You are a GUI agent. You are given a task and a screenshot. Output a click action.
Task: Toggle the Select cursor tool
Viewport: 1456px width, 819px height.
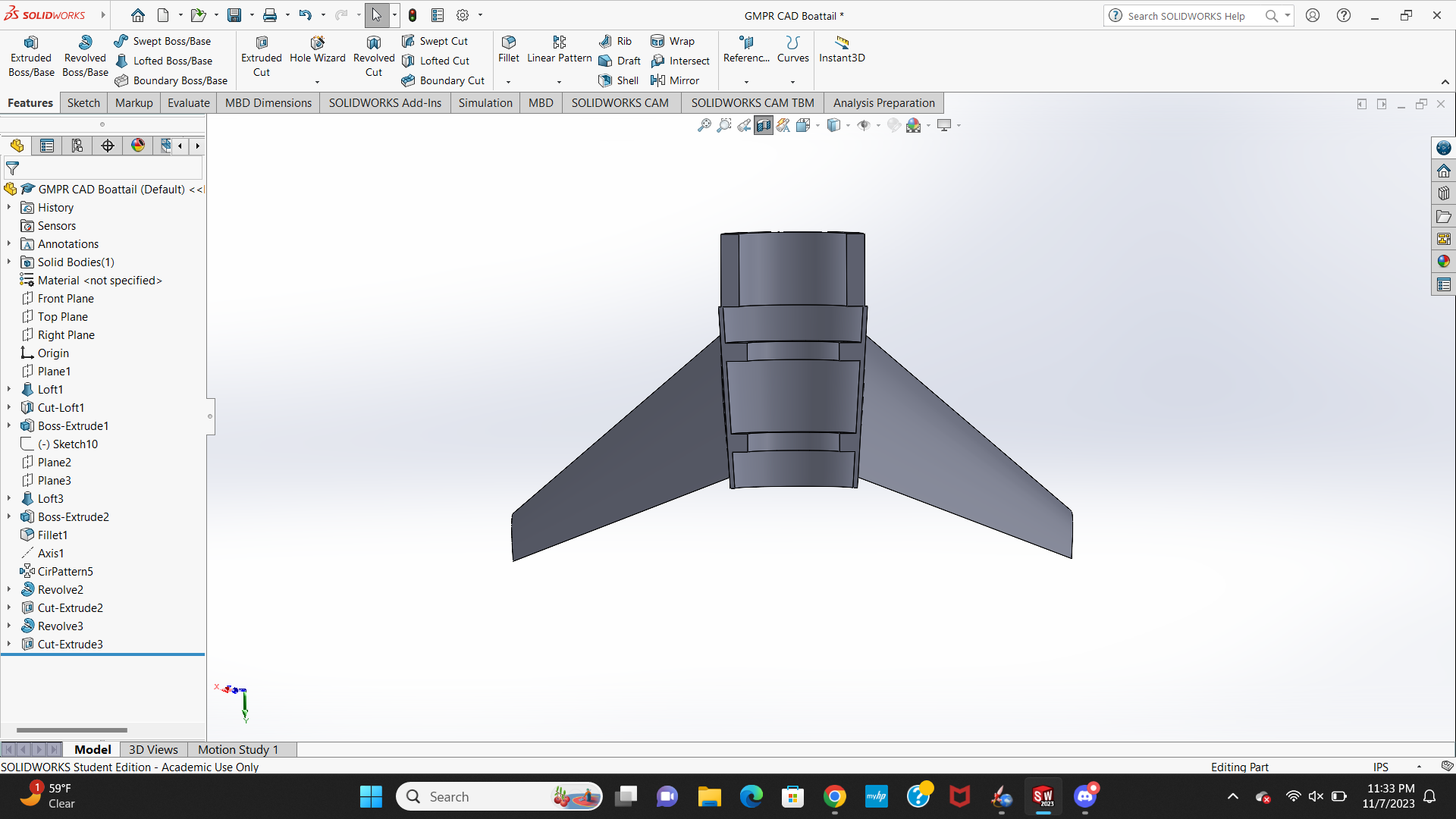click(x=376, y=15)
